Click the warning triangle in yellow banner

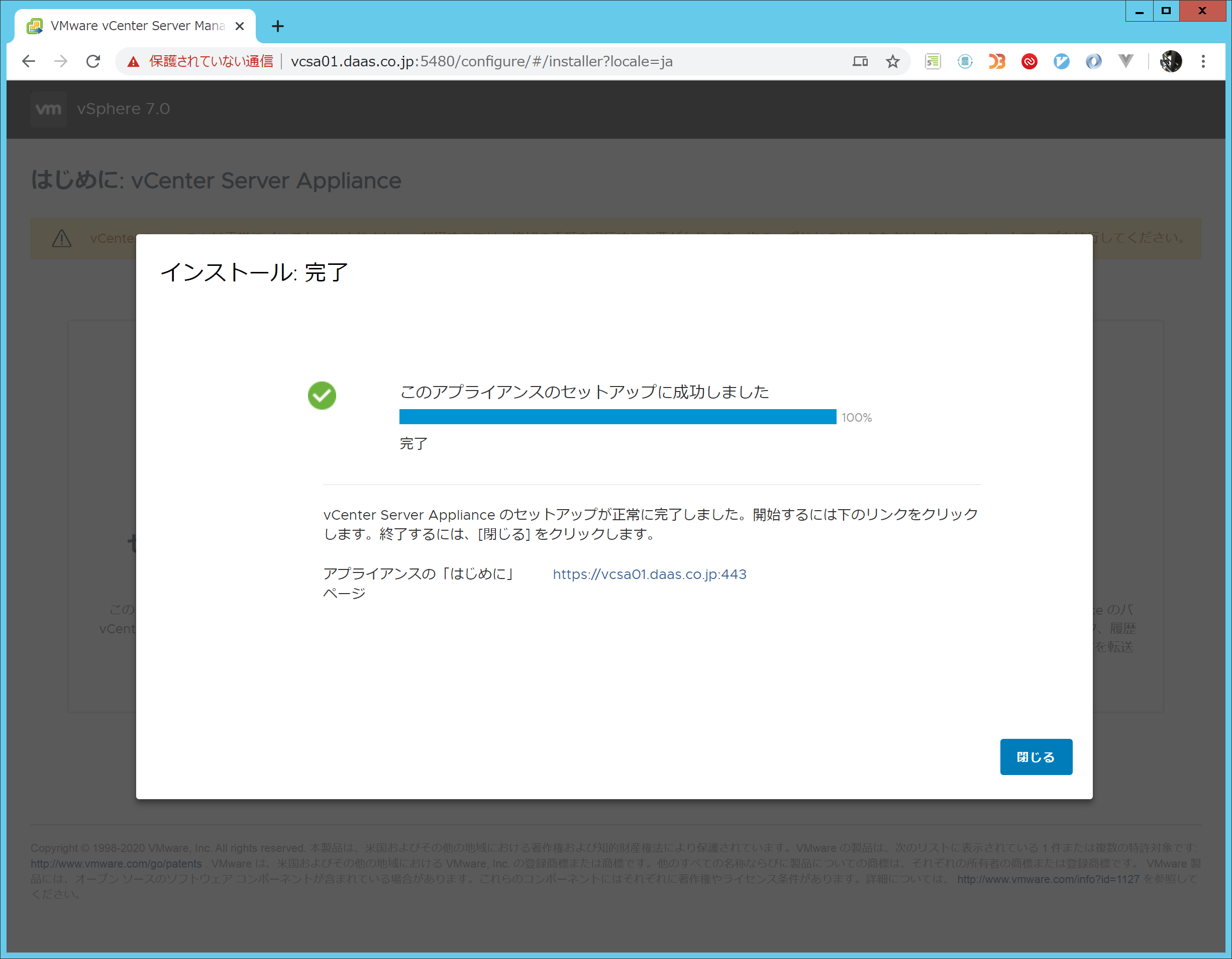pyautogui.click(x=61, y=238)
